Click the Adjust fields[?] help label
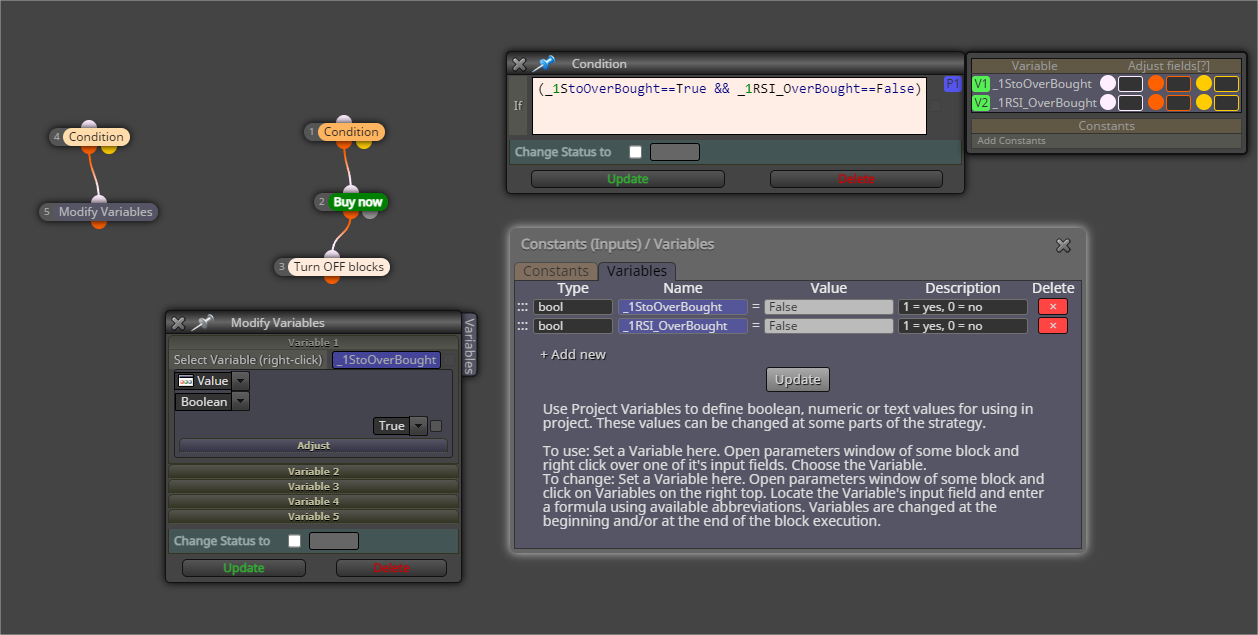Viewport: 1258px width, 635px height. (x=1169, y=66)
